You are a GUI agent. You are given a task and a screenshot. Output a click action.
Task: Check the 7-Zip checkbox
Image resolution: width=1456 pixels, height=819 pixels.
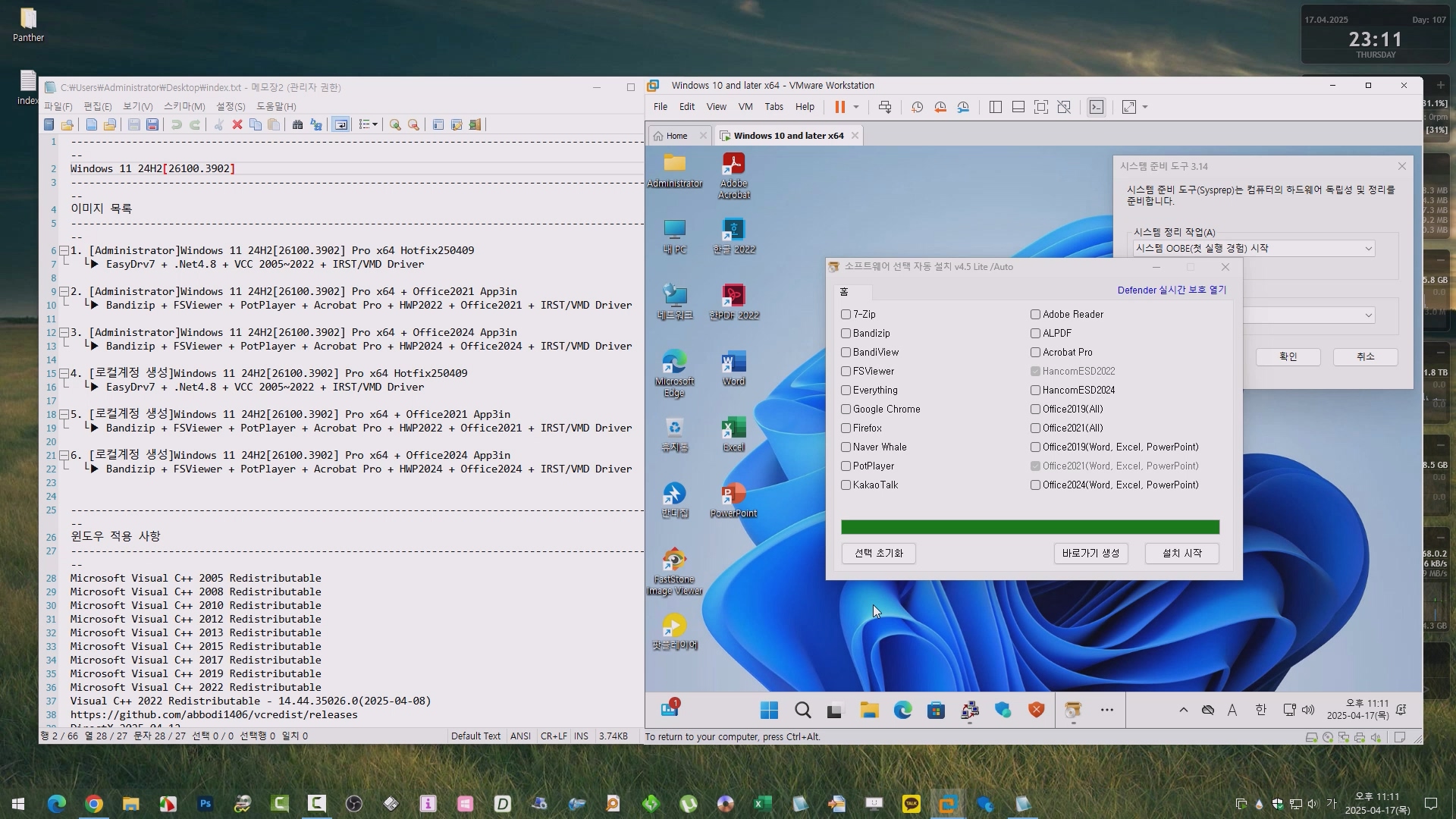[846, 314]
